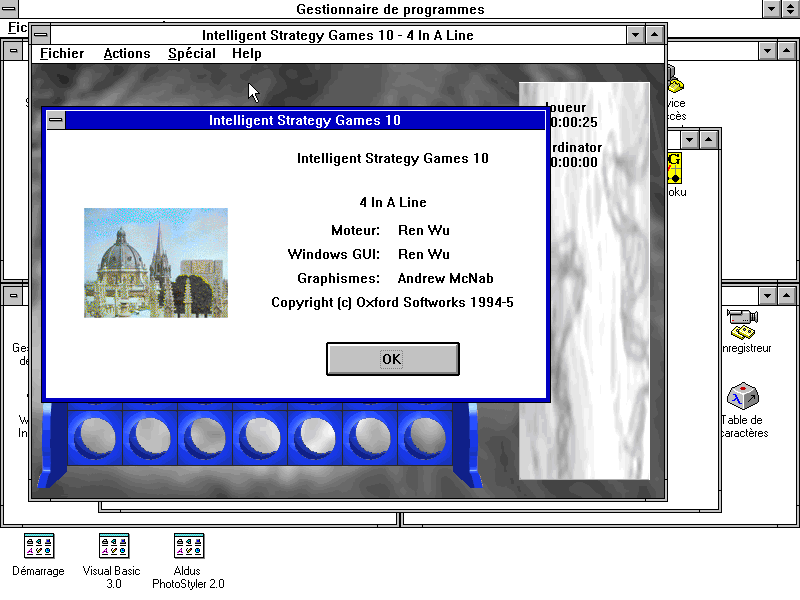The height and width of the screenshot is (600, 800).
Task: Click the player timer 0:00:25
Action: [x=573, y=122]
